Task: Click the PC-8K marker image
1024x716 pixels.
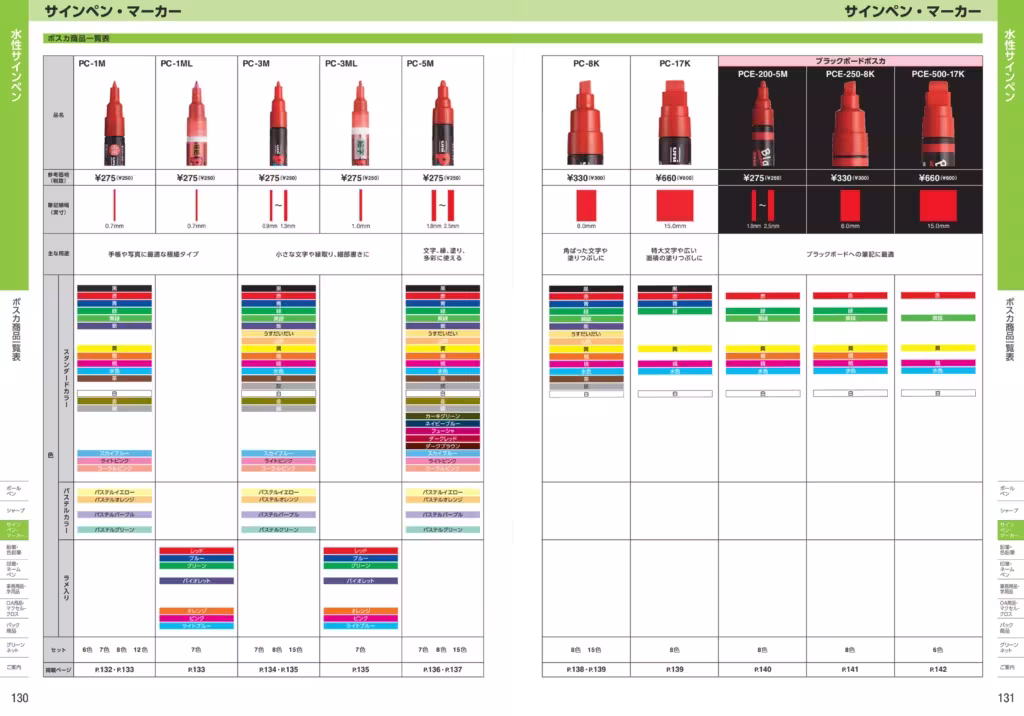Action: 586,120
